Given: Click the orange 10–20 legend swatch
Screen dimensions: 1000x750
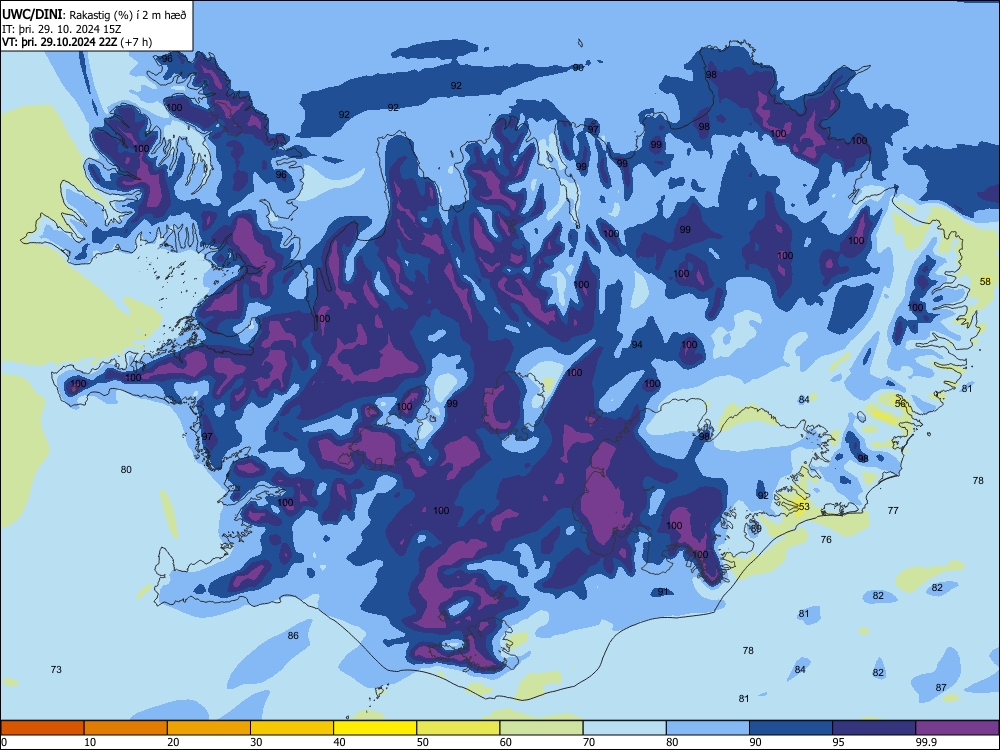Looking at the screenshot, I should [x=126, y=728].
